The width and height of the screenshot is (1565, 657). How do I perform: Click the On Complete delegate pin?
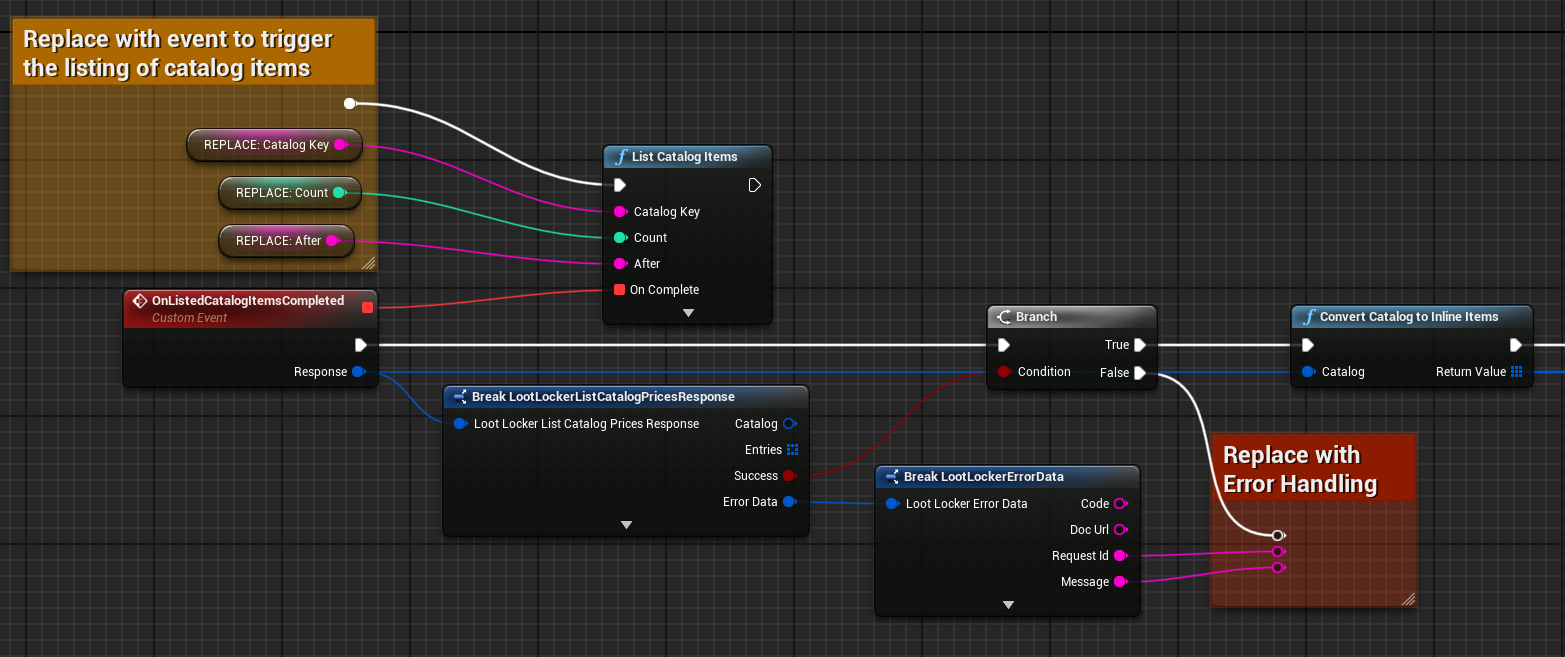click(x=620, y=290)
